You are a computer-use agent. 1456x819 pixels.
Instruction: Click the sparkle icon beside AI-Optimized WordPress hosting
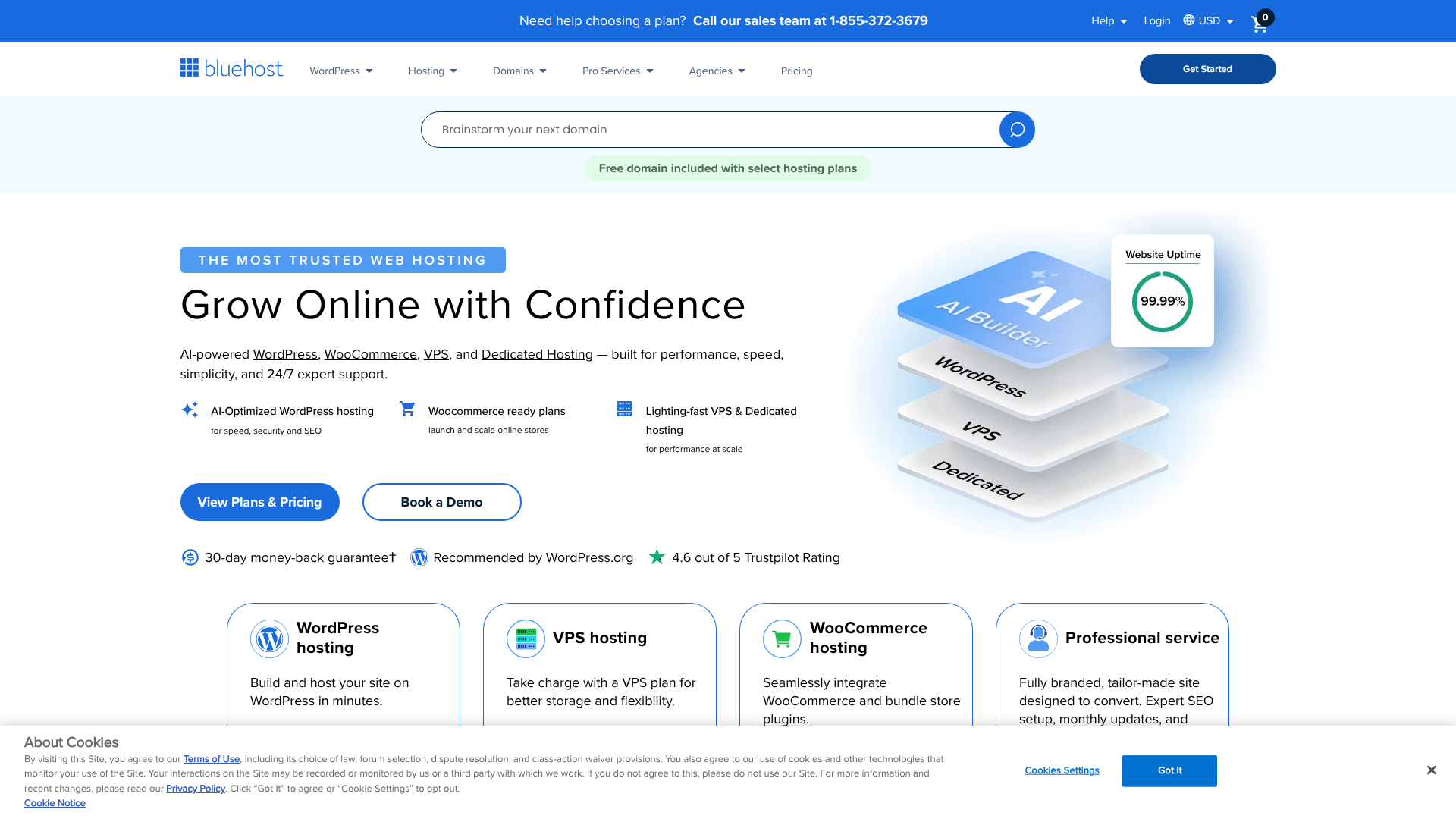190,409
